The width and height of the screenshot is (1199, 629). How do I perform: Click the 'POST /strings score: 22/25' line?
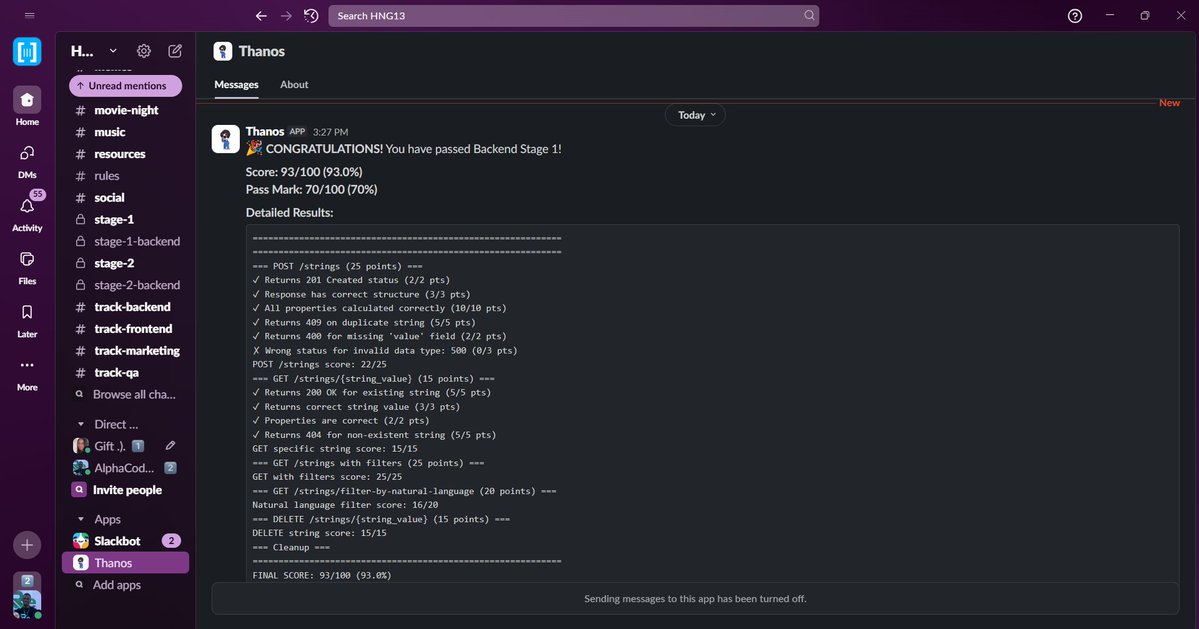(x=320, y=365)
